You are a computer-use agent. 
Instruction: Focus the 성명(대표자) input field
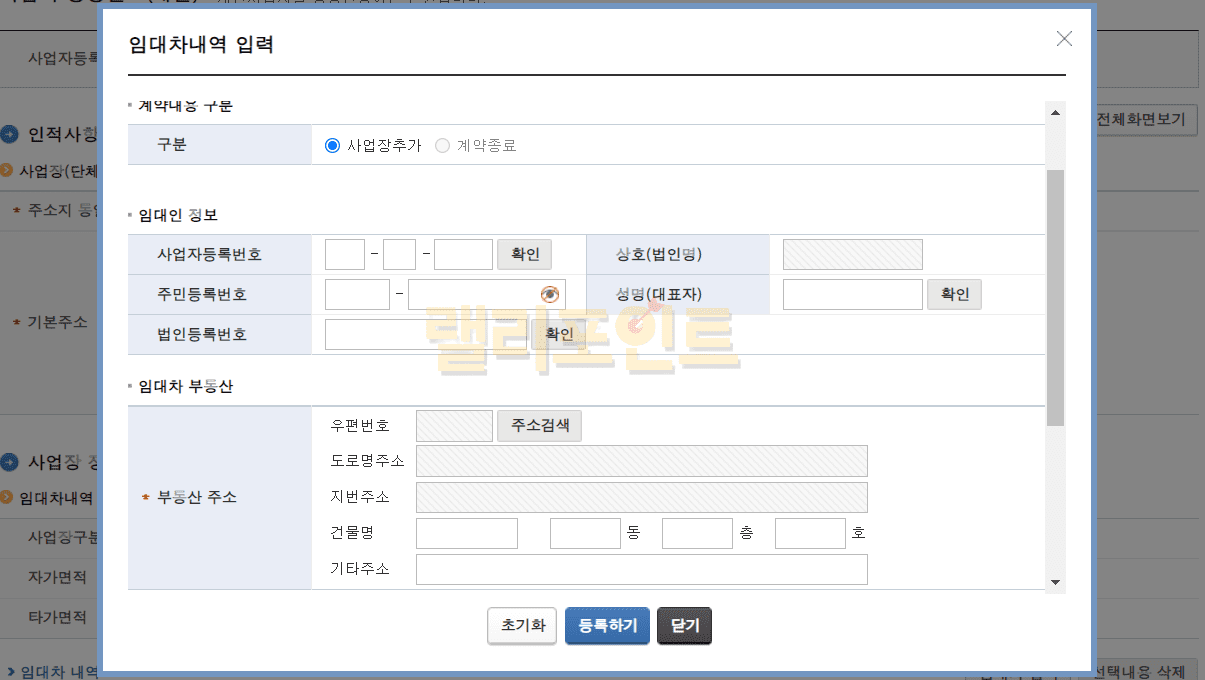pos(852,294)
